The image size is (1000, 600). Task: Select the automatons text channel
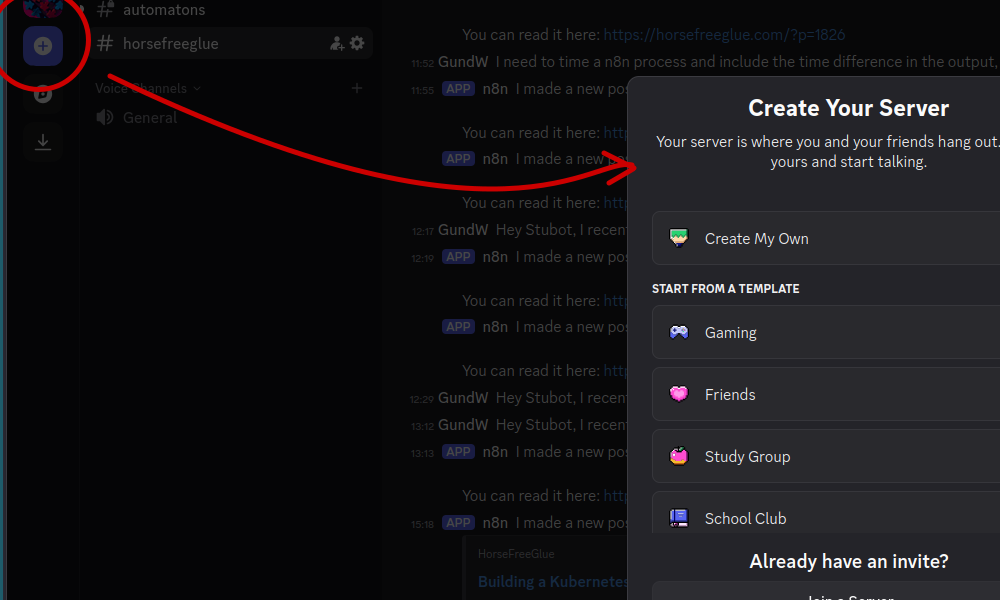tap(164, 10)
